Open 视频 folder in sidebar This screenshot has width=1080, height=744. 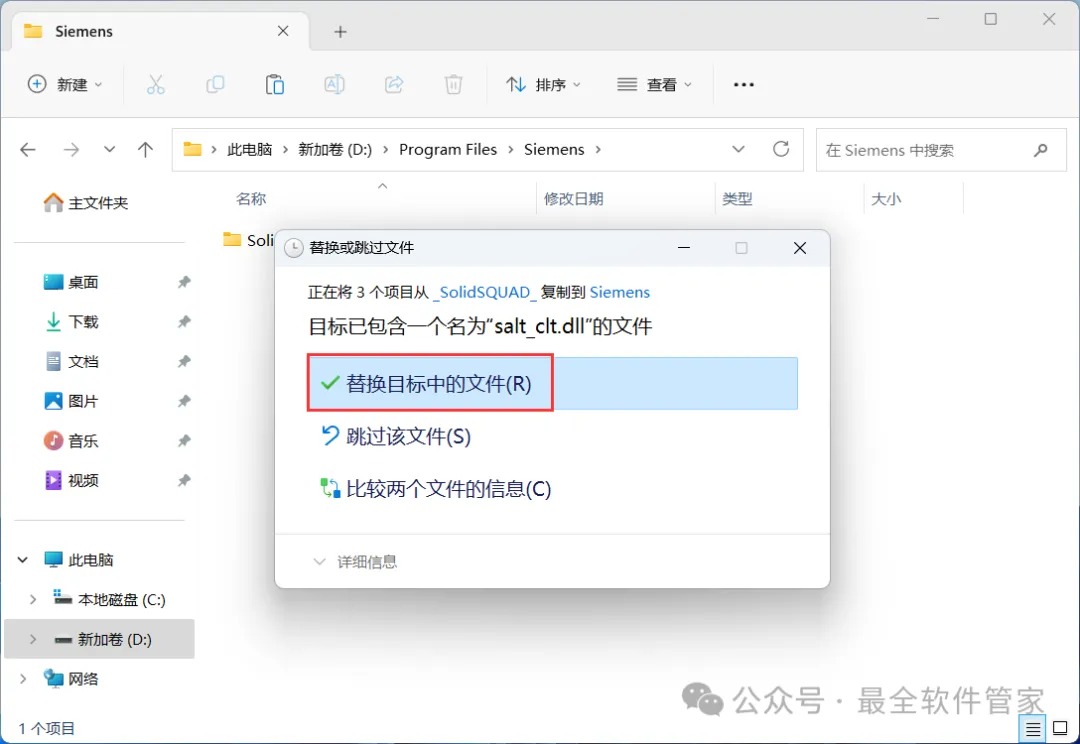tap(71, 480)
